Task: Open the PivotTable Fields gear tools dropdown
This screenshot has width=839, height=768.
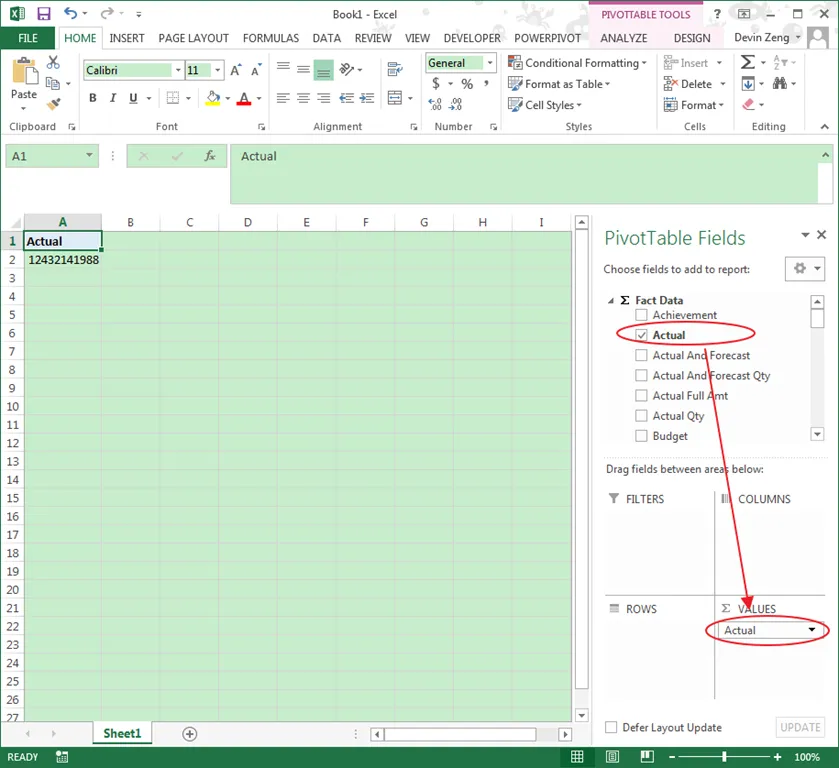Action: [x=805, y=269]
